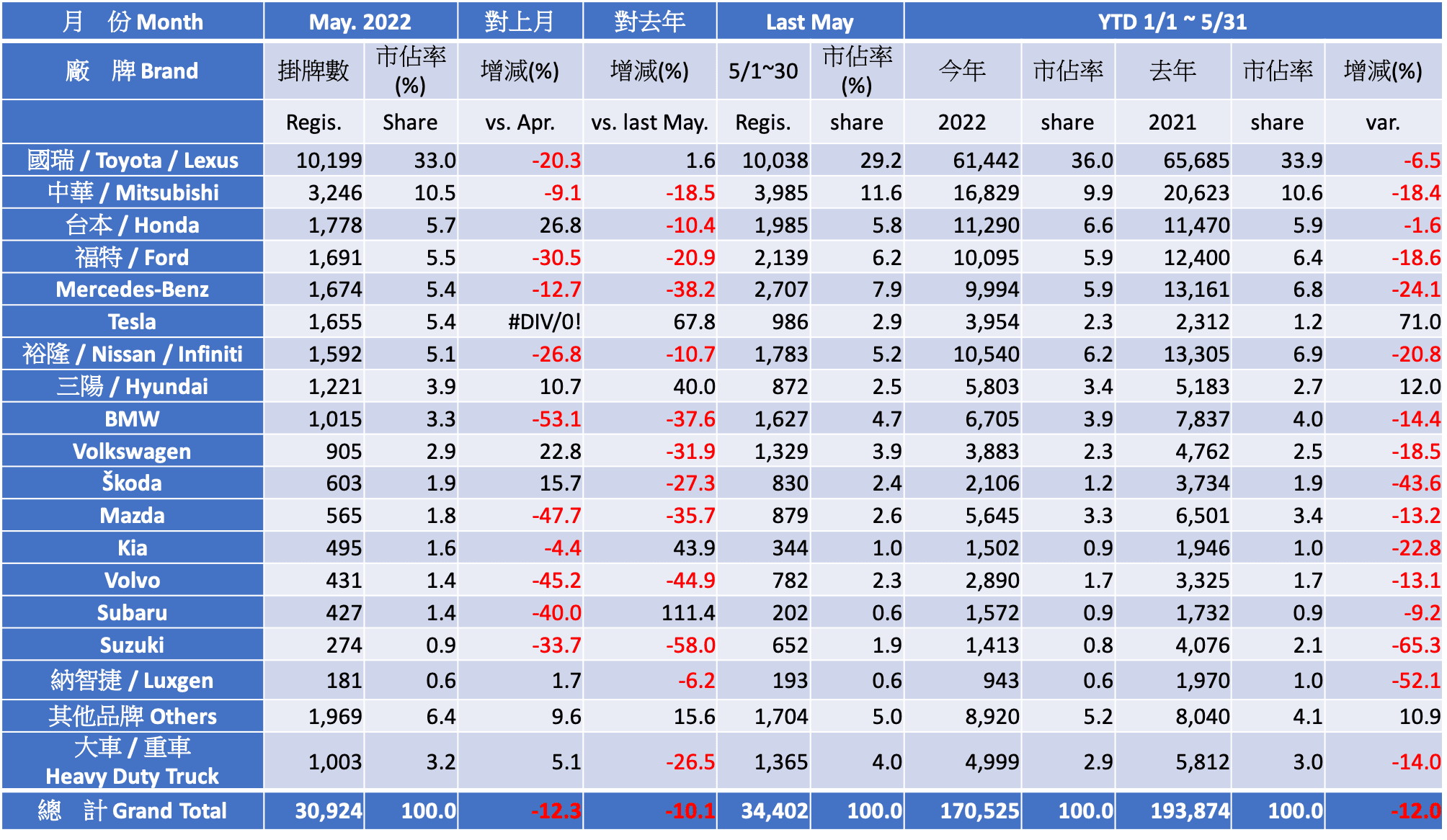
Task: Select Kia vs last May 43.9
Action: click(x=650, y=548)
